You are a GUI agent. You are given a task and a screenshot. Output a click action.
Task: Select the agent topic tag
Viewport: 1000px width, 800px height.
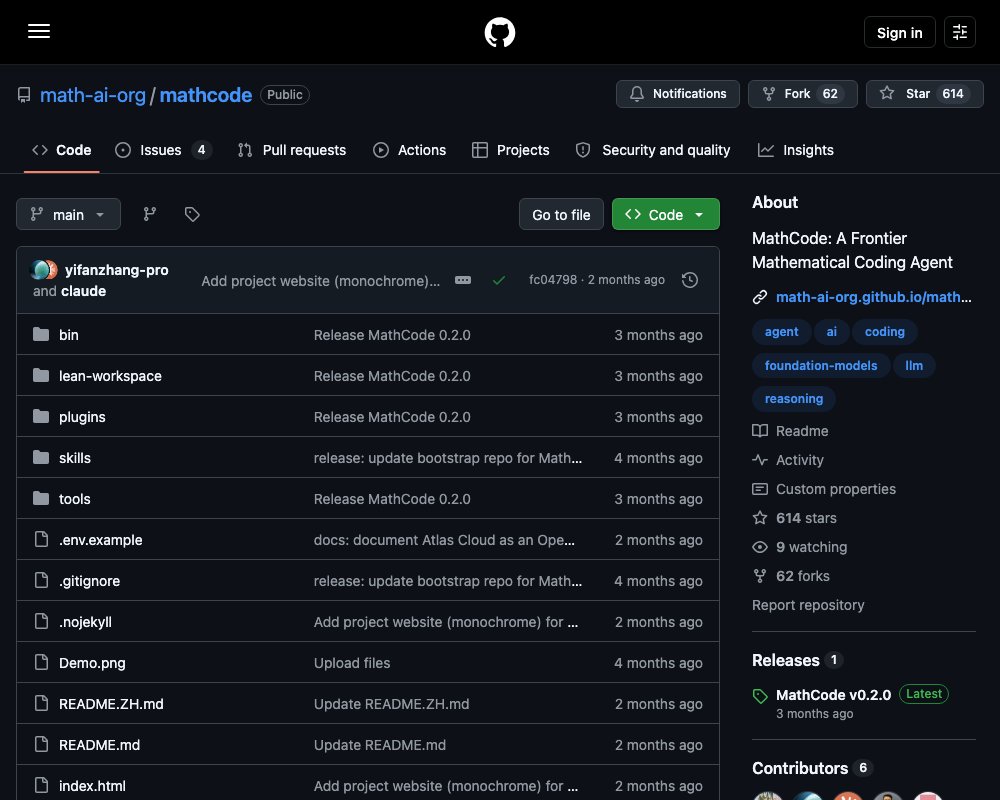pos(781,332)
